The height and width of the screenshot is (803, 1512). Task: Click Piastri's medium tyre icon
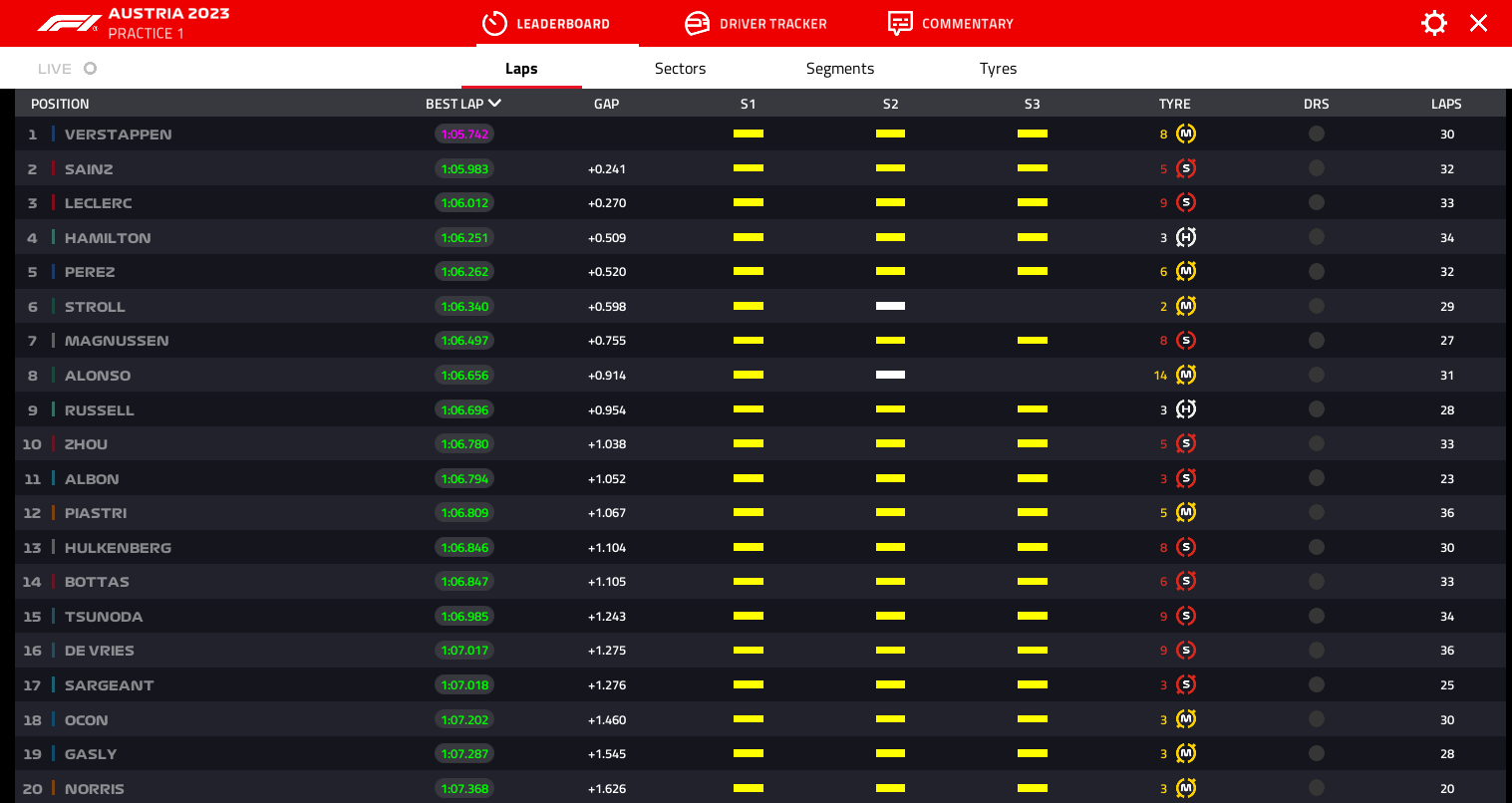[1186, 512]
